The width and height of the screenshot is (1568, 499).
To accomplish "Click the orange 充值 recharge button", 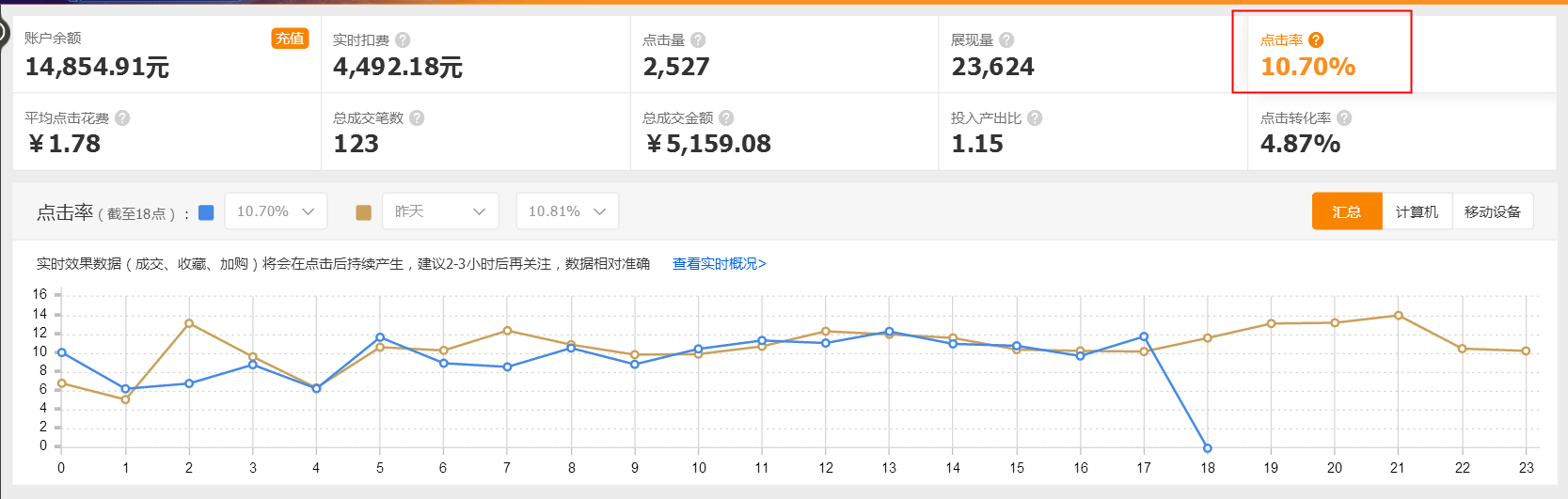I will pos(290,39).
